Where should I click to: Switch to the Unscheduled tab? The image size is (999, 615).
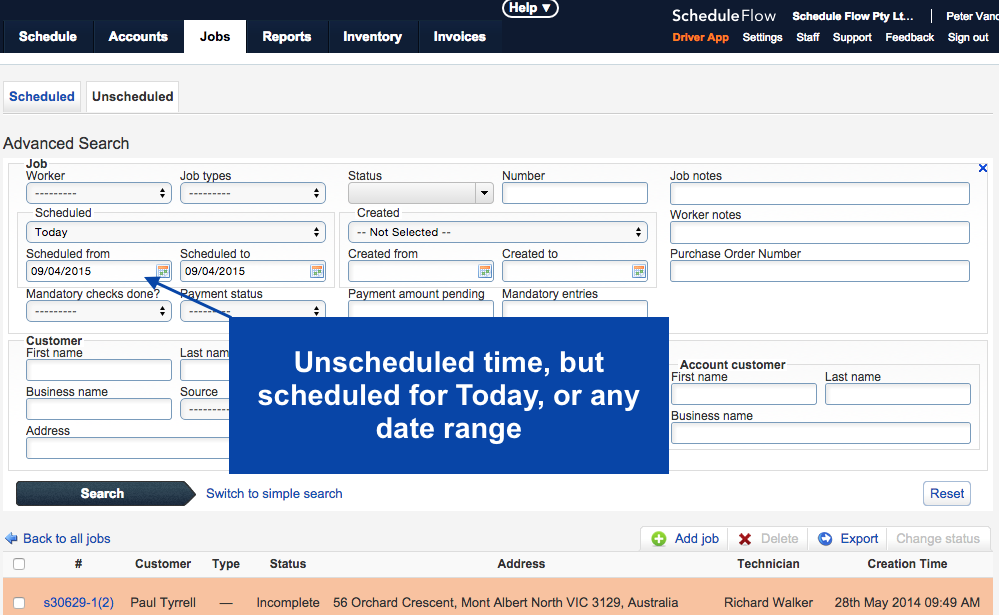click(x=133, y=96)
